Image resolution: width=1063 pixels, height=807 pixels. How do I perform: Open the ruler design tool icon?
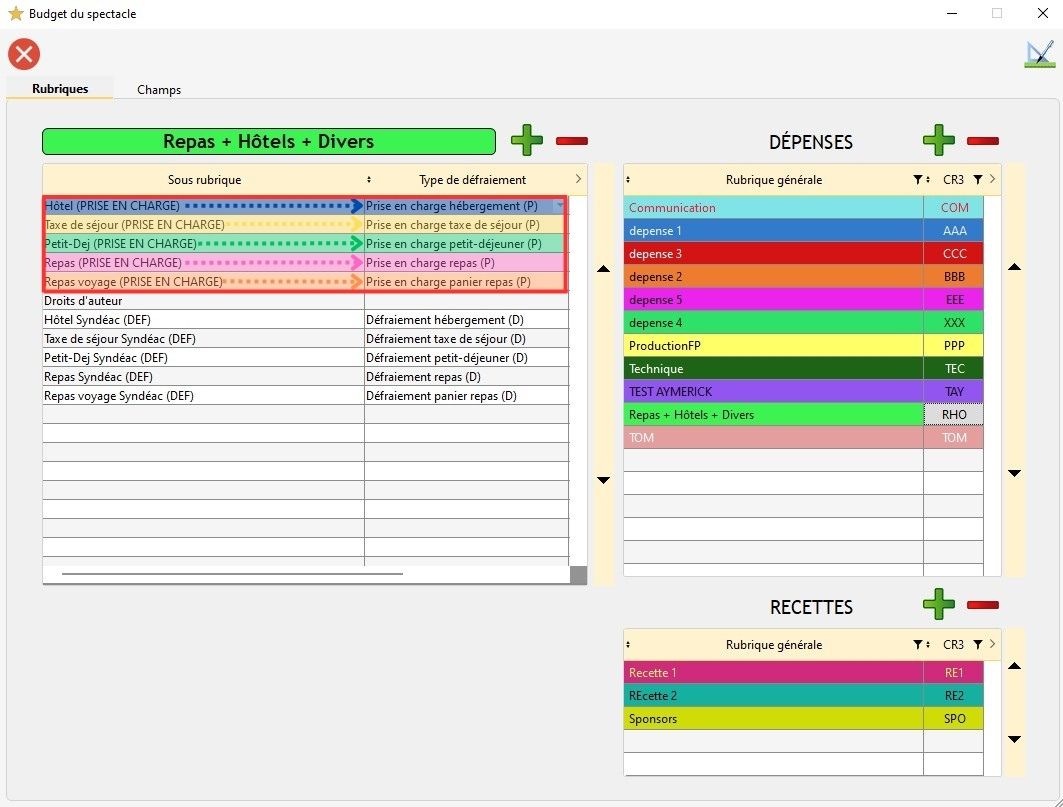pyautogui.click(x=1040, y=54)
